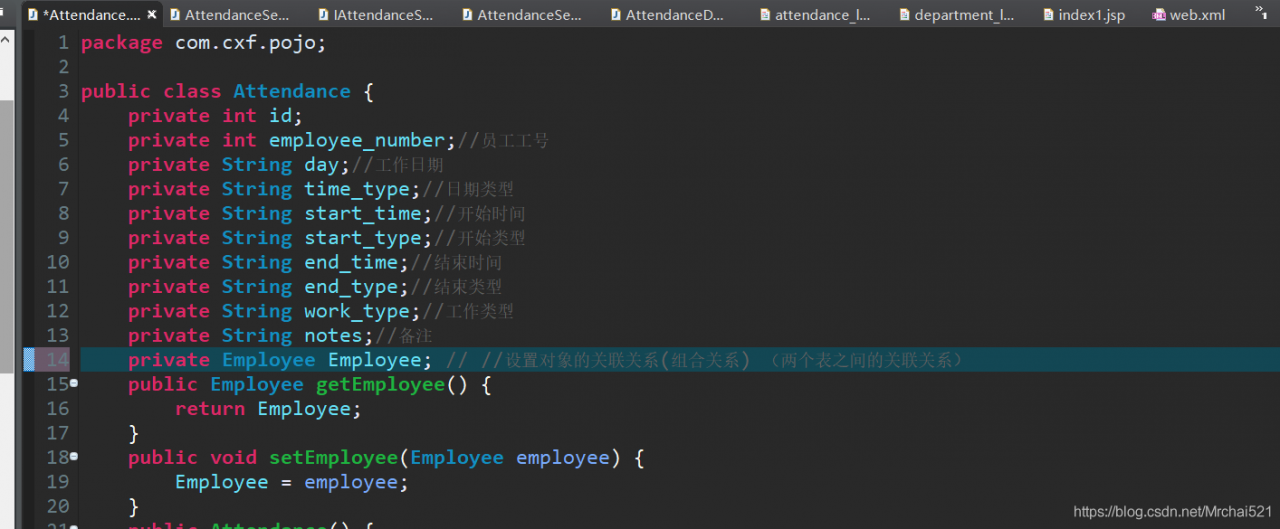The height and width of the screenshot is (529, 1280).
Task: Click the 'setEmployee' method name
Action: coord(334,458)
